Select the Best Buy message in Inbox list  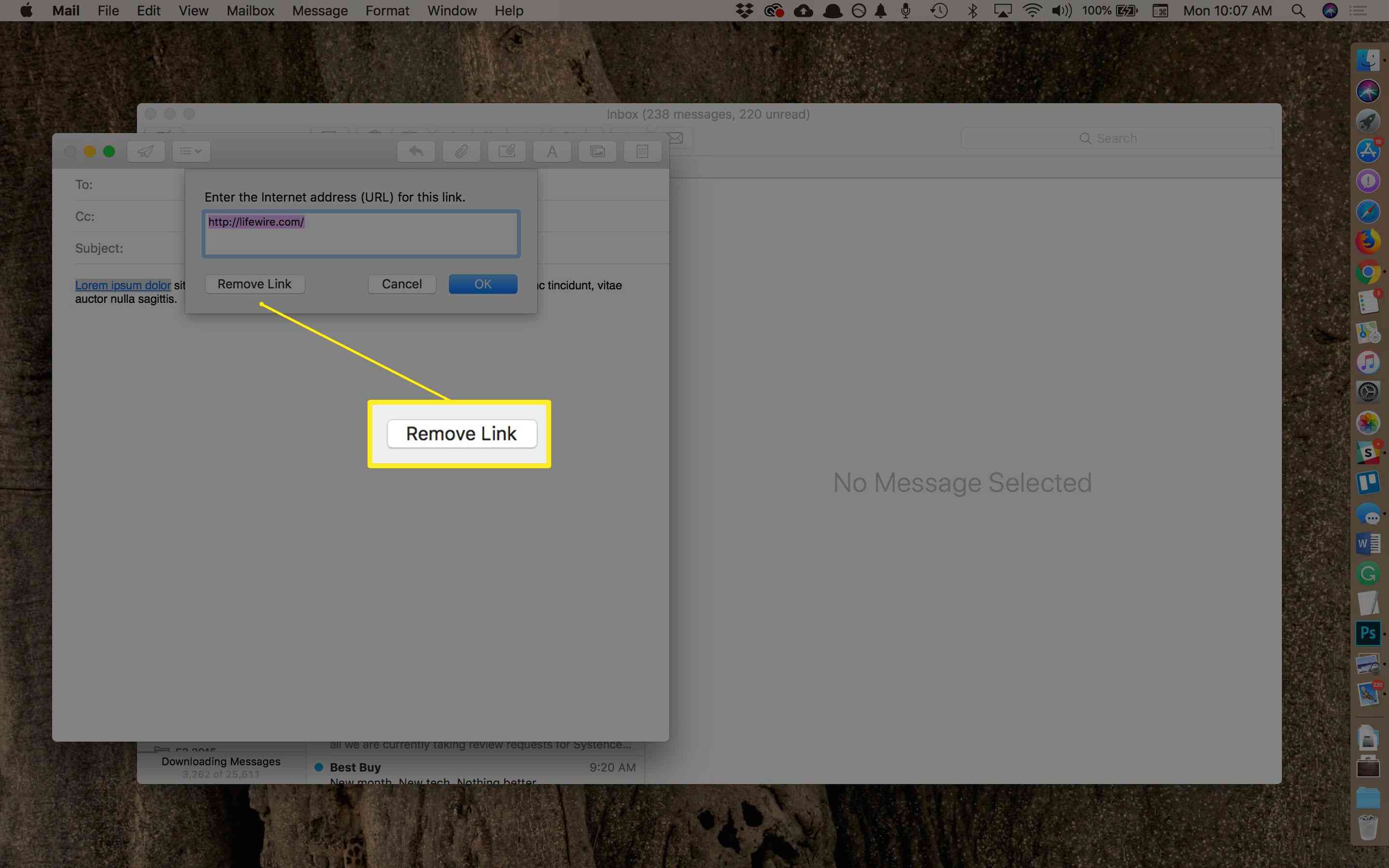(476, 770)
